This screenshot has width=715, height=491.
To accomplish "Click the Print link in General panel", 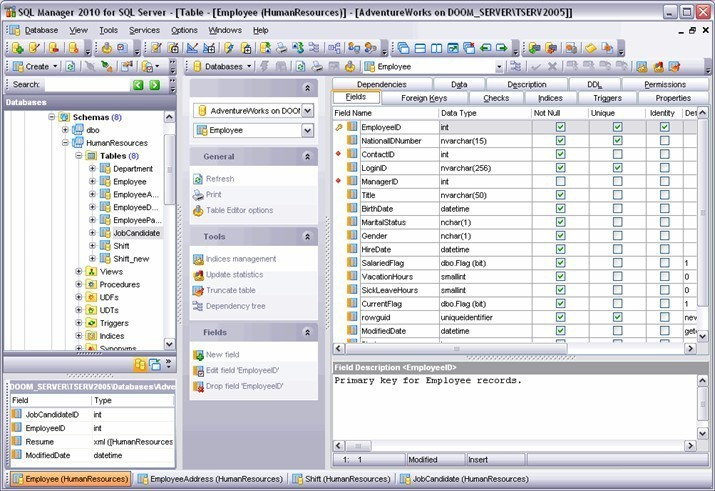I will (x=213, y=195).
